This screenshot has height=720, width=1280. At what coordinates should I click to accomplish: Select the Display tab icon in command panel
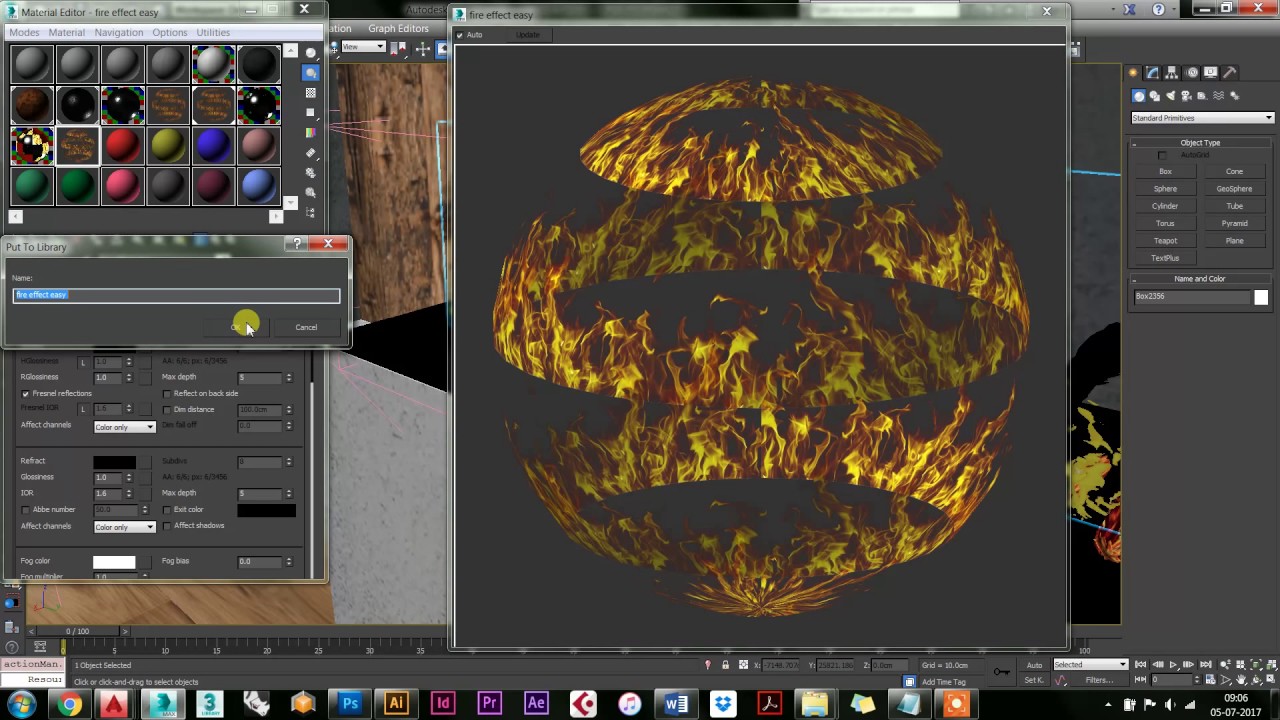1211,73
